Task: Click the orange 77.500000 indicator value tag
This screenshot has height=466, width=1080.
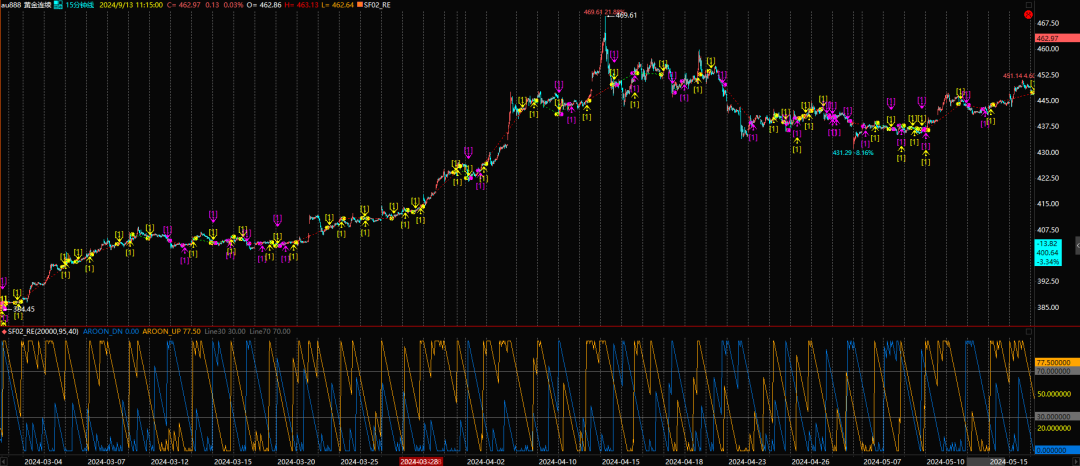Action: point(1055,362)
